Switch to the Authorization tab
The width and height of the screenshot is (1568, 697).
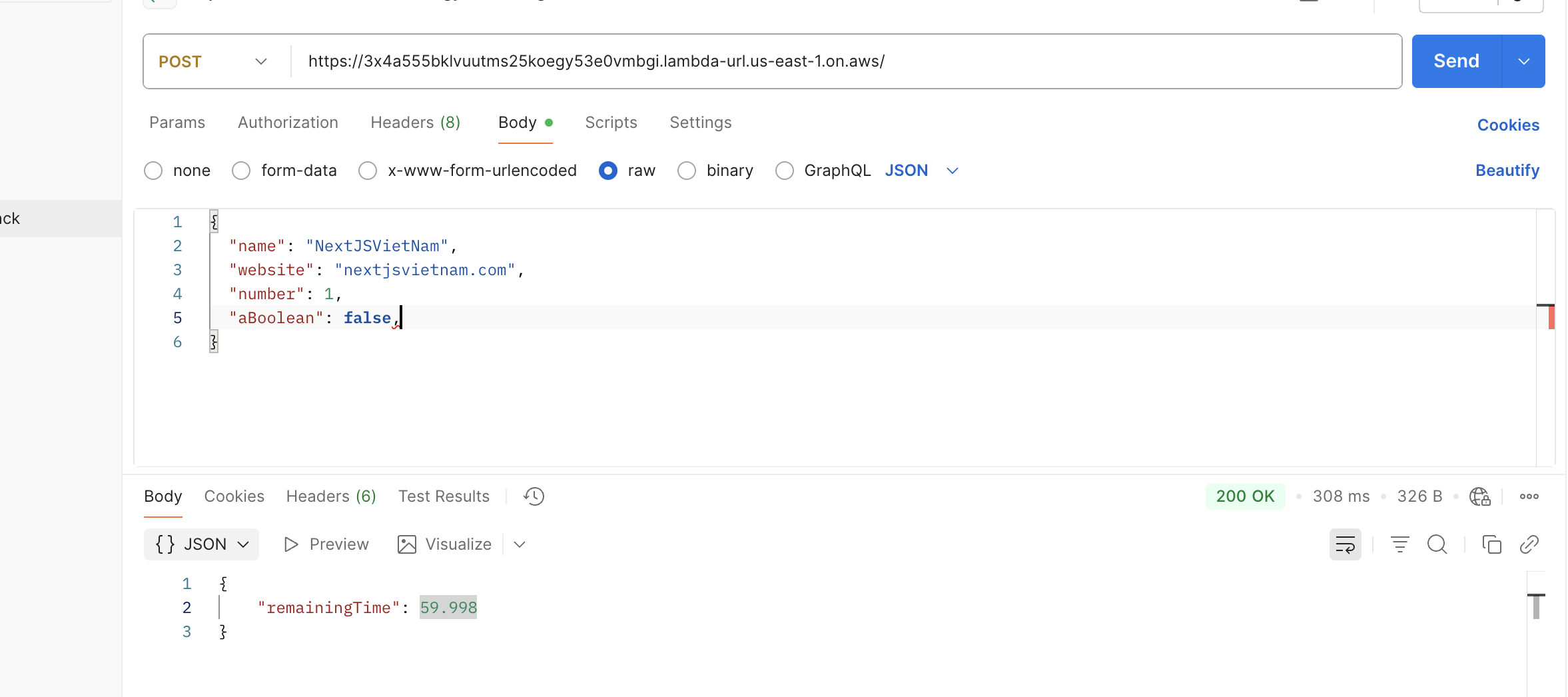click(288, 123)
